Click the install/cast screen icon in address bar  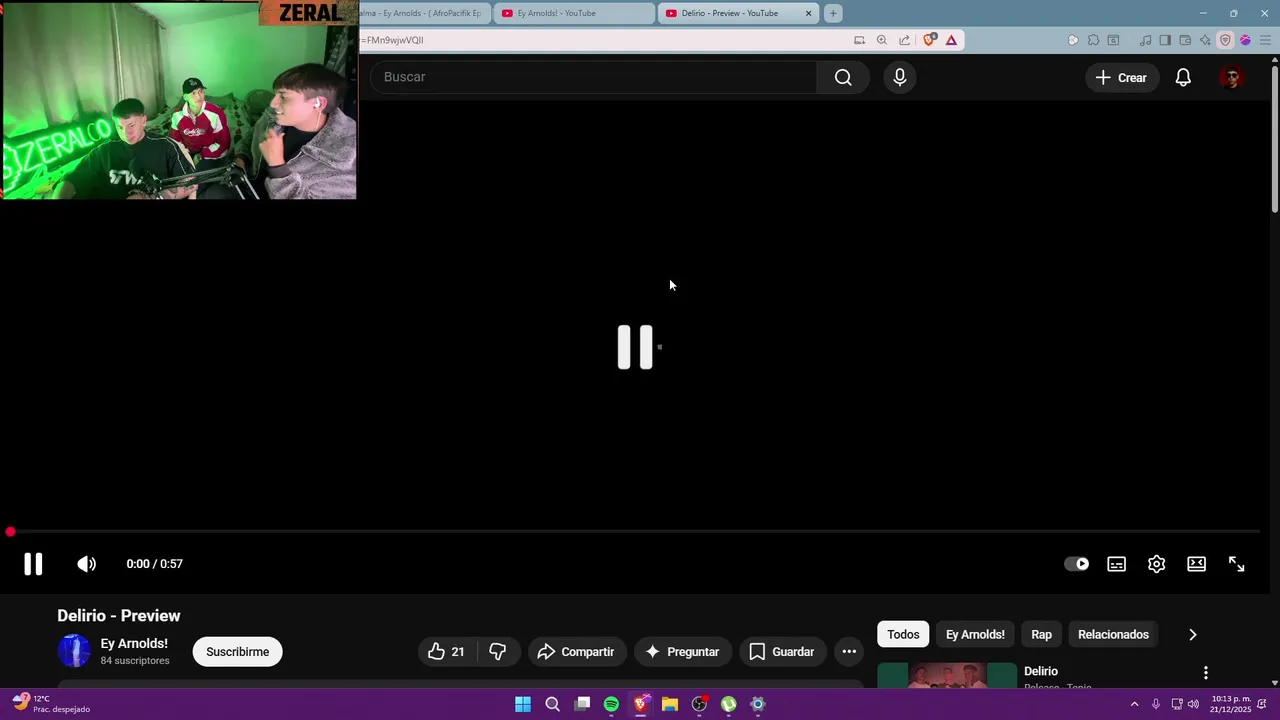(859, 40)
